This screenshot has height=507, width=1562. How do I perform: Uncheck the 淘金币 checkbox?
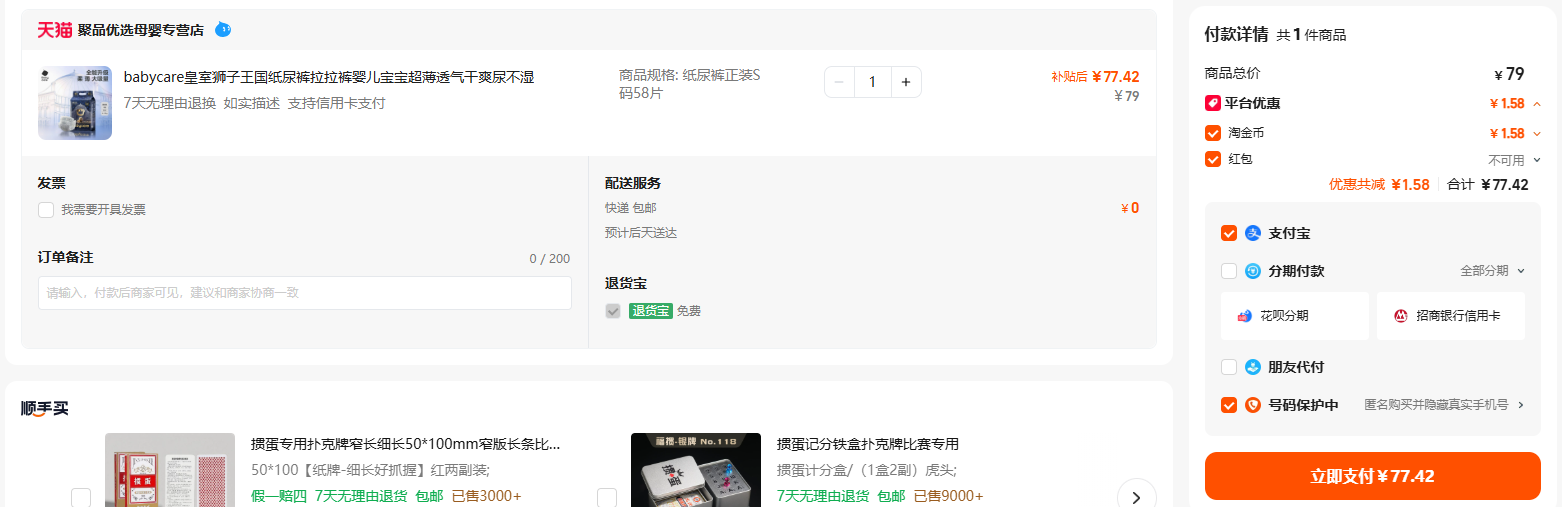point(1213,133)
